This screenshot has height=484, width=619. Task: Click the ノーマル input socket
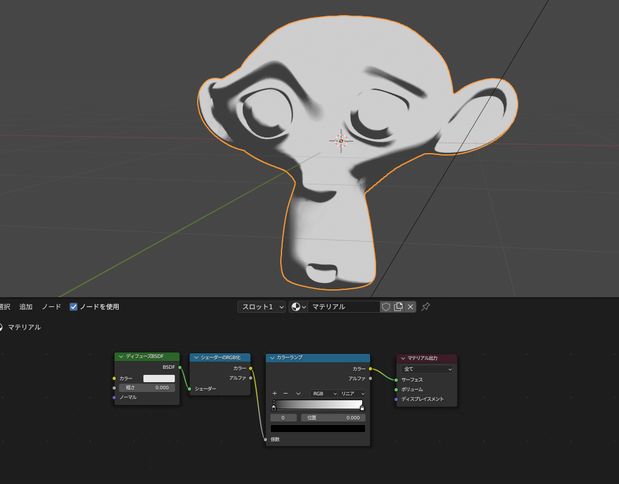[114, 397]
